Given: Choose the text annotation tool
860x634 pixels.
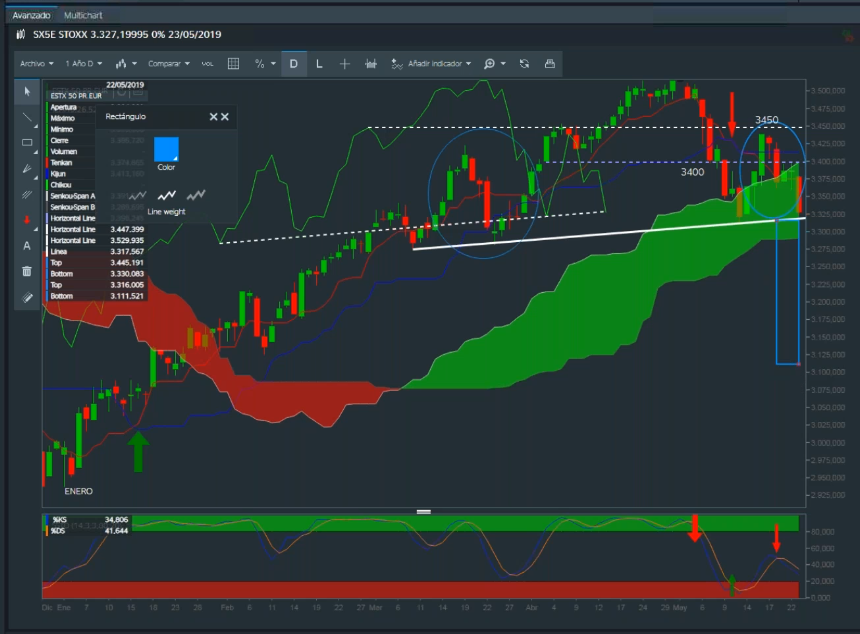Looking at the screenshot, I should coord(27,245).
